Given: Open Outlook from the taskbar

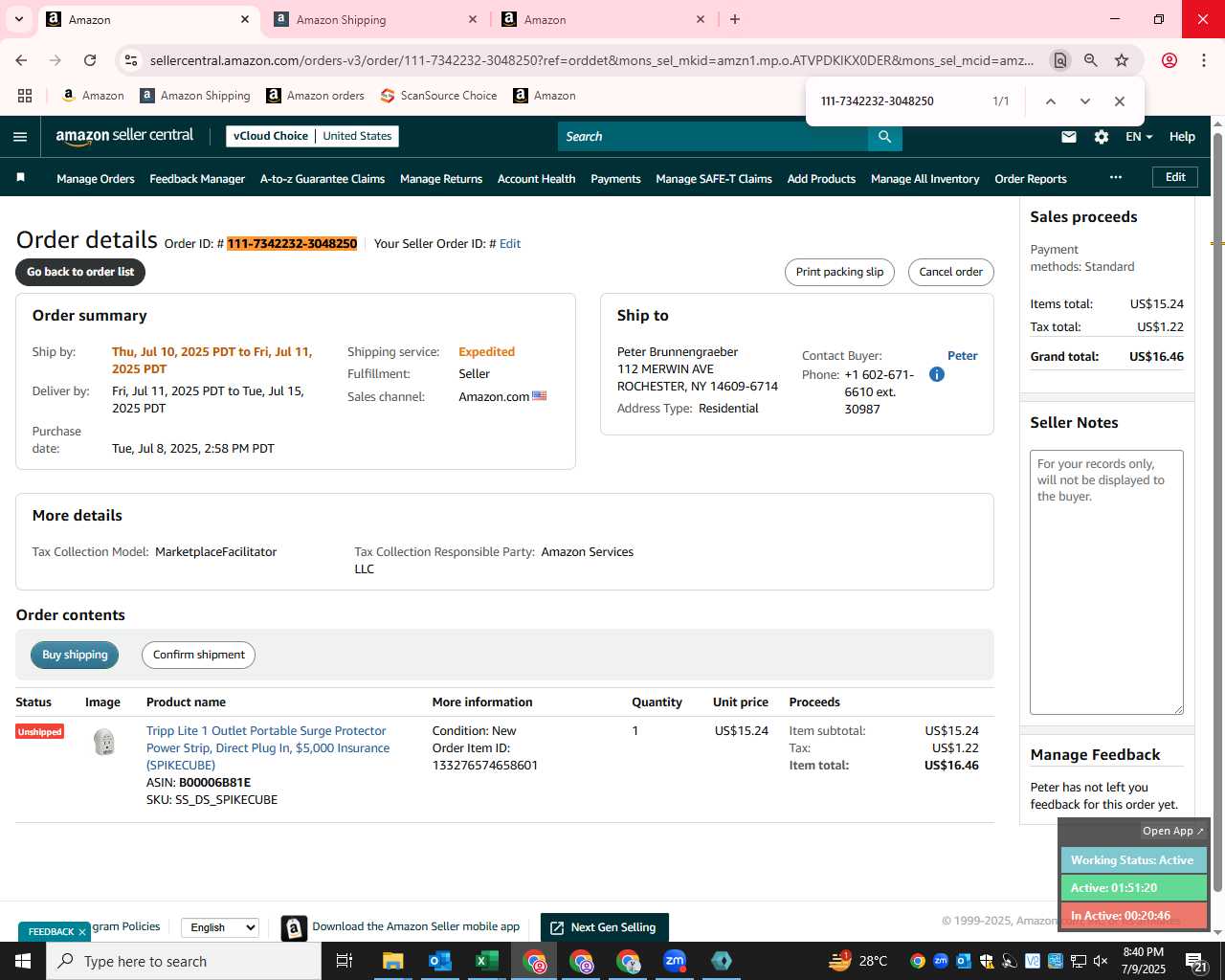Looking at the screenshot, I should 439,961.
